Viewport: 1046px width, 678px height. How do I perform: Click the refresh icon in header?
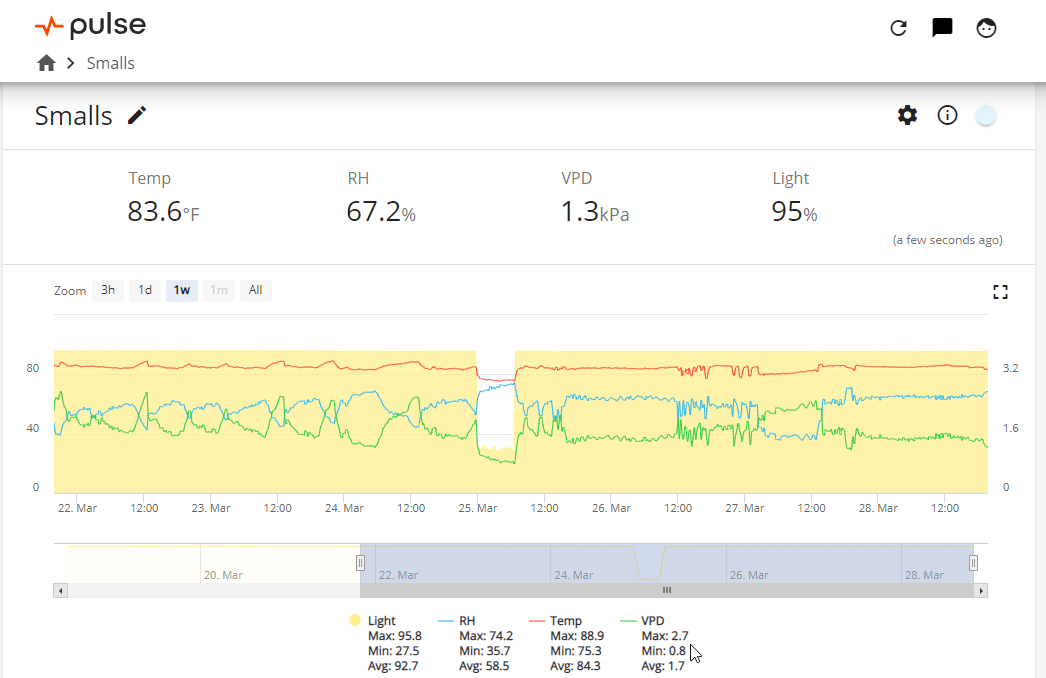(x=899, y=28)
